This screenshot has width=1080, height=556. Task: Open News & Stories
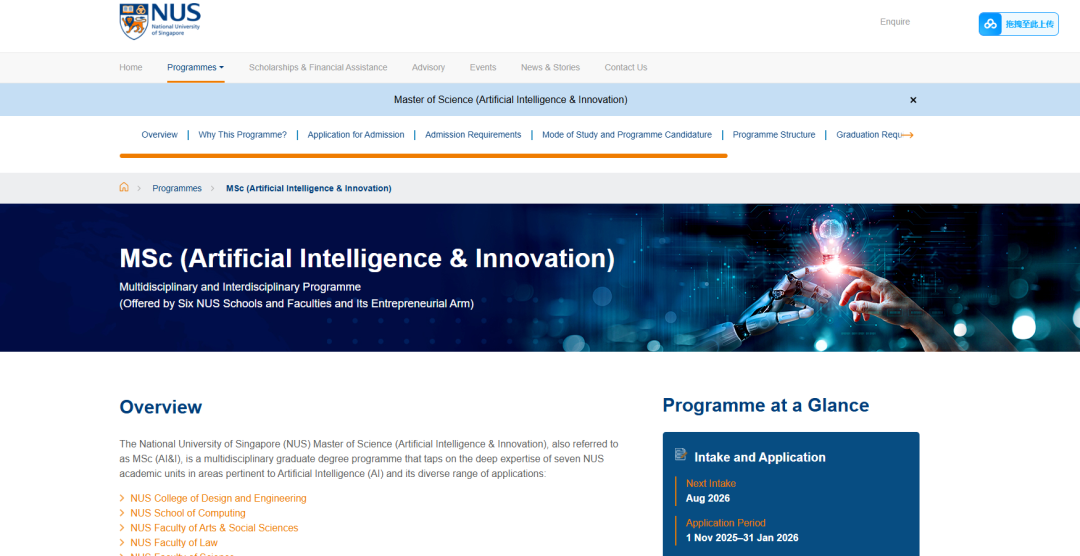coord(550,68)
